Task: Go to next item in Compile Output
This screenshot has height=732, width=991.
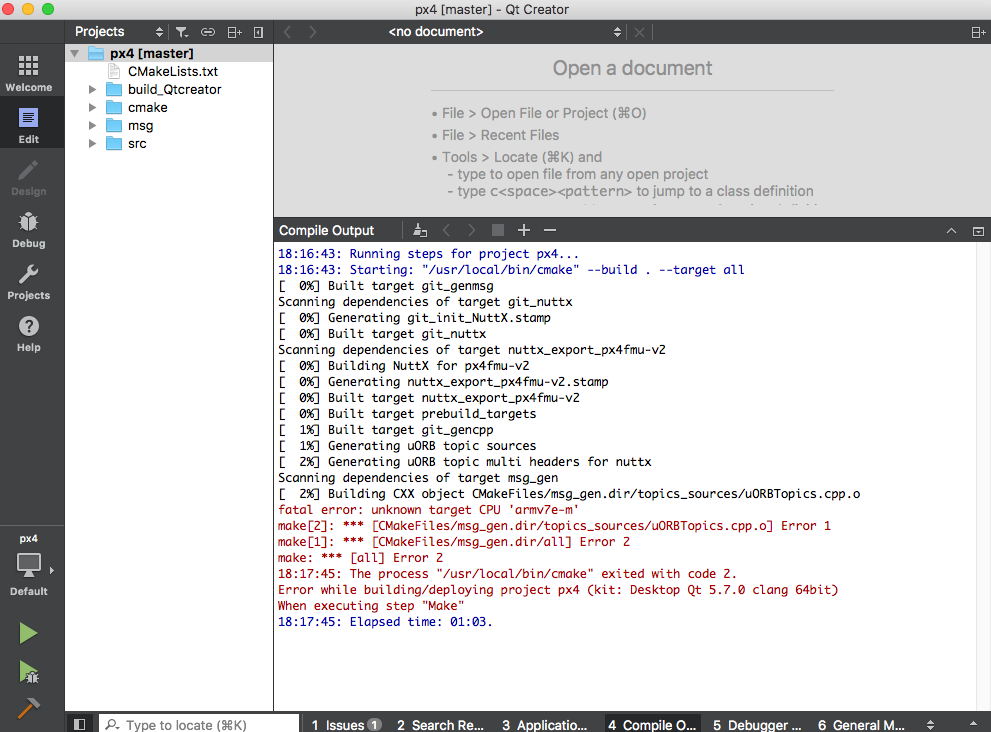Action: click(471, 231)
